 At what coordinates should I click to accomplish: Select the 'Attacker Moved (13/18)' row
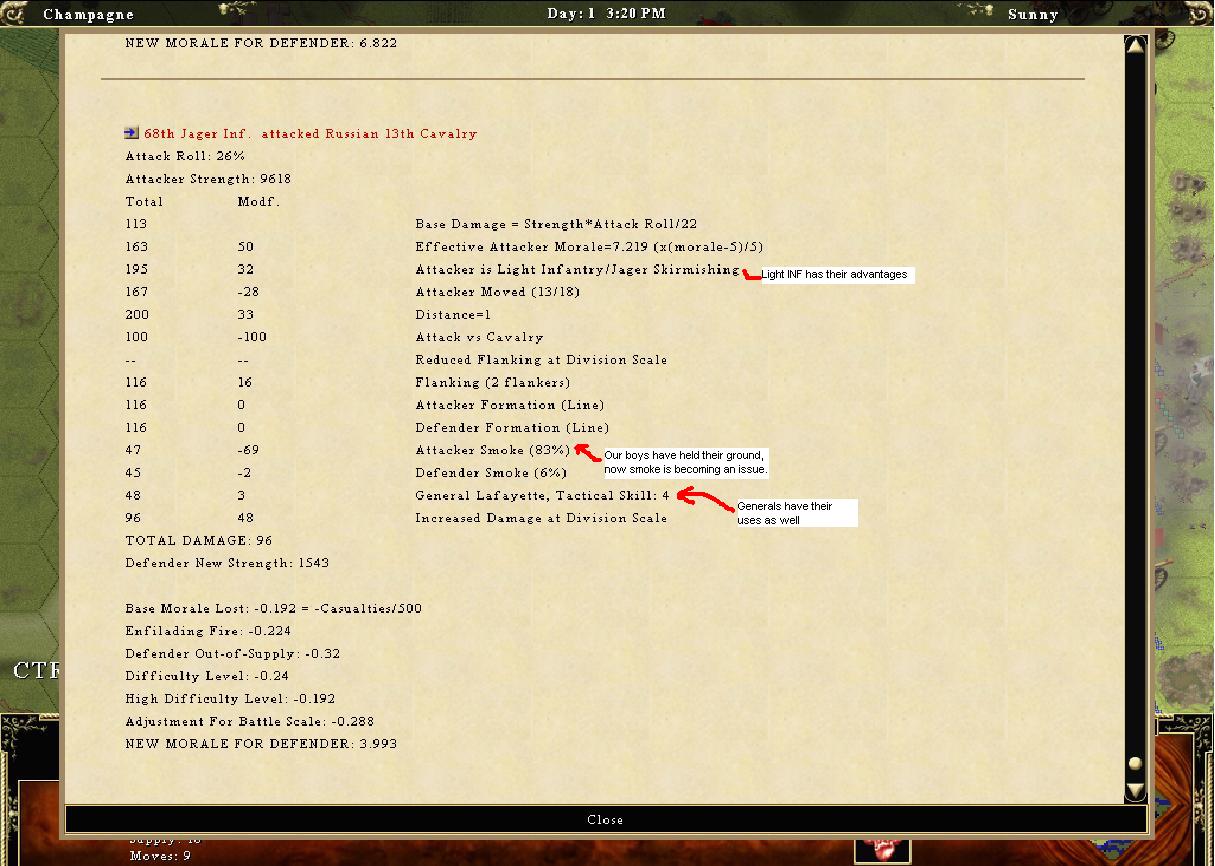(x=497, y=292)
